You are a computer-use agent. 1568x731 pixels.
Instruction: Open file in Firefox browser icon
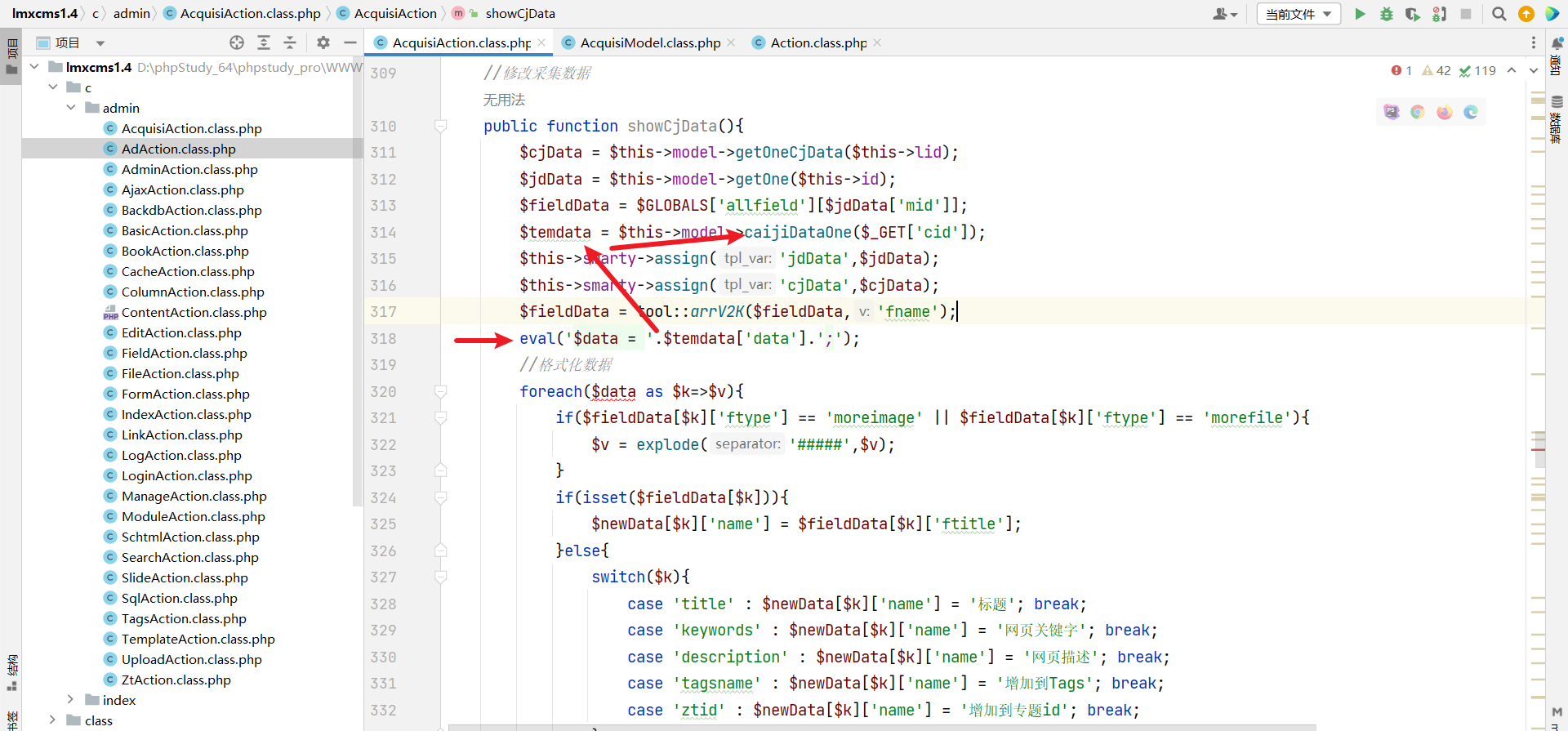point(1445,112)
